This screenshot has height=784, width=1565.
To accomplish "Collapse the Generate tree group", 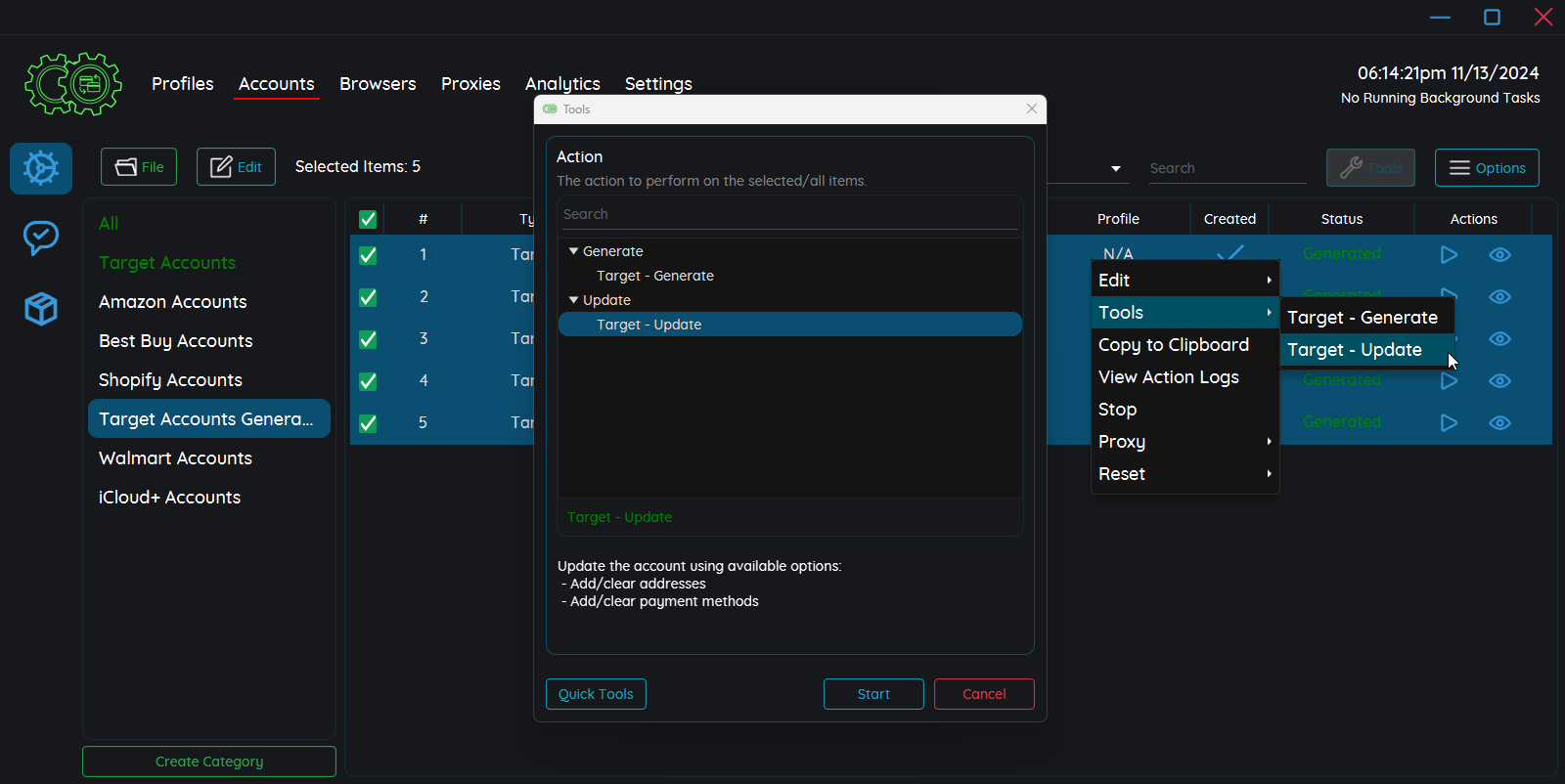I will (573, 251).
